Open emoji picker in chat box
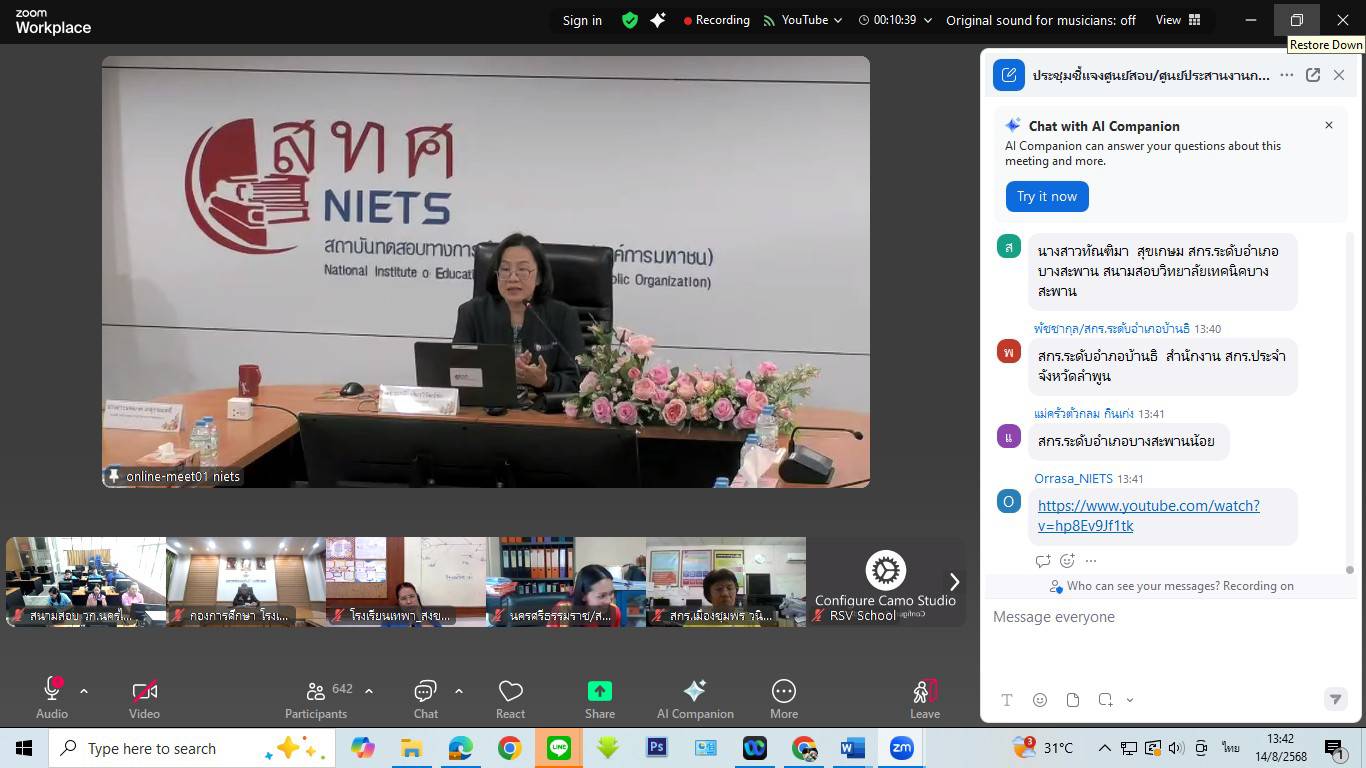The width and height of the screenshot is (1366, 768). pyautogui.click(x=1039, y=700)
